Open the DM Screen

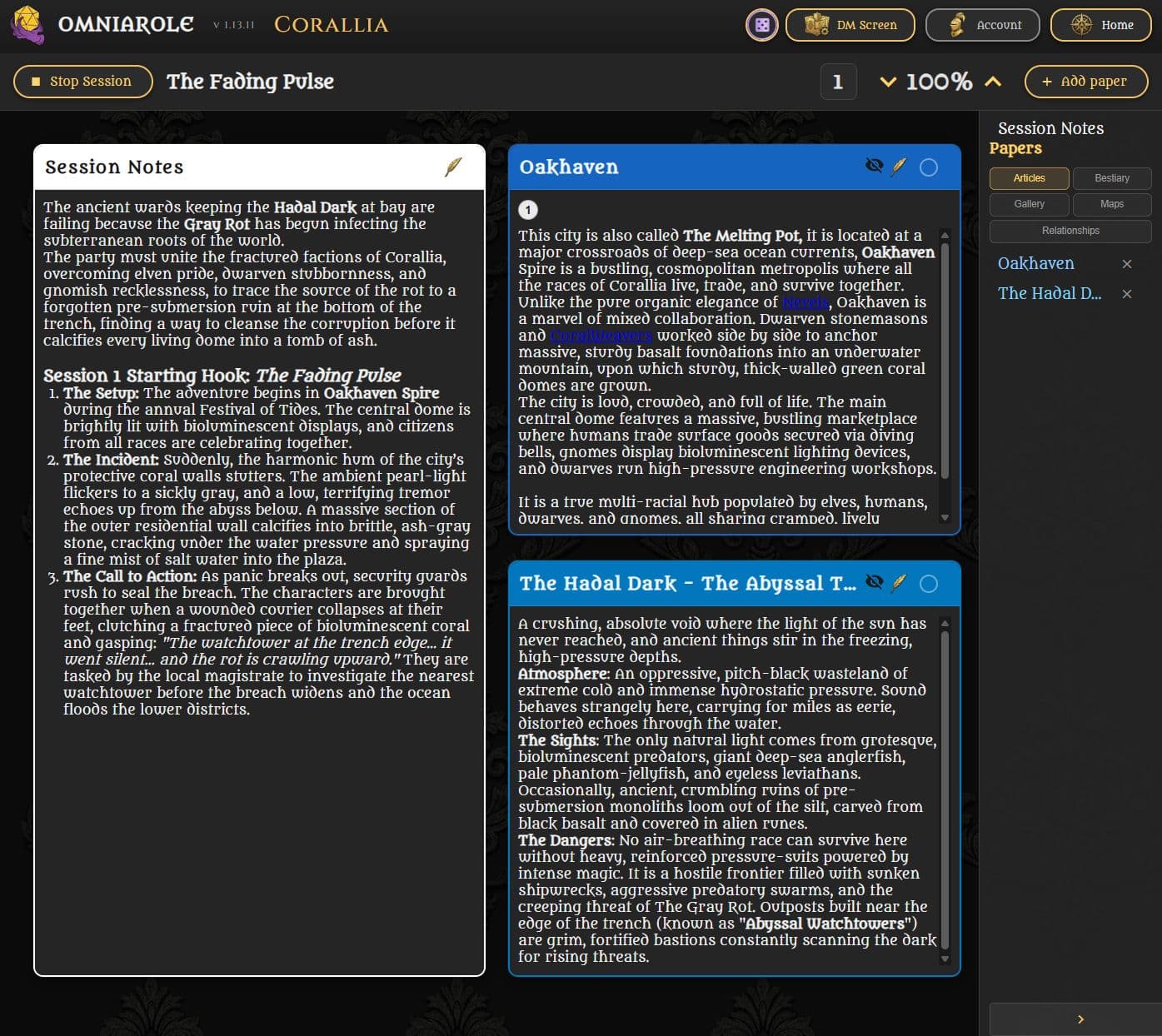(x=850, y=25)
